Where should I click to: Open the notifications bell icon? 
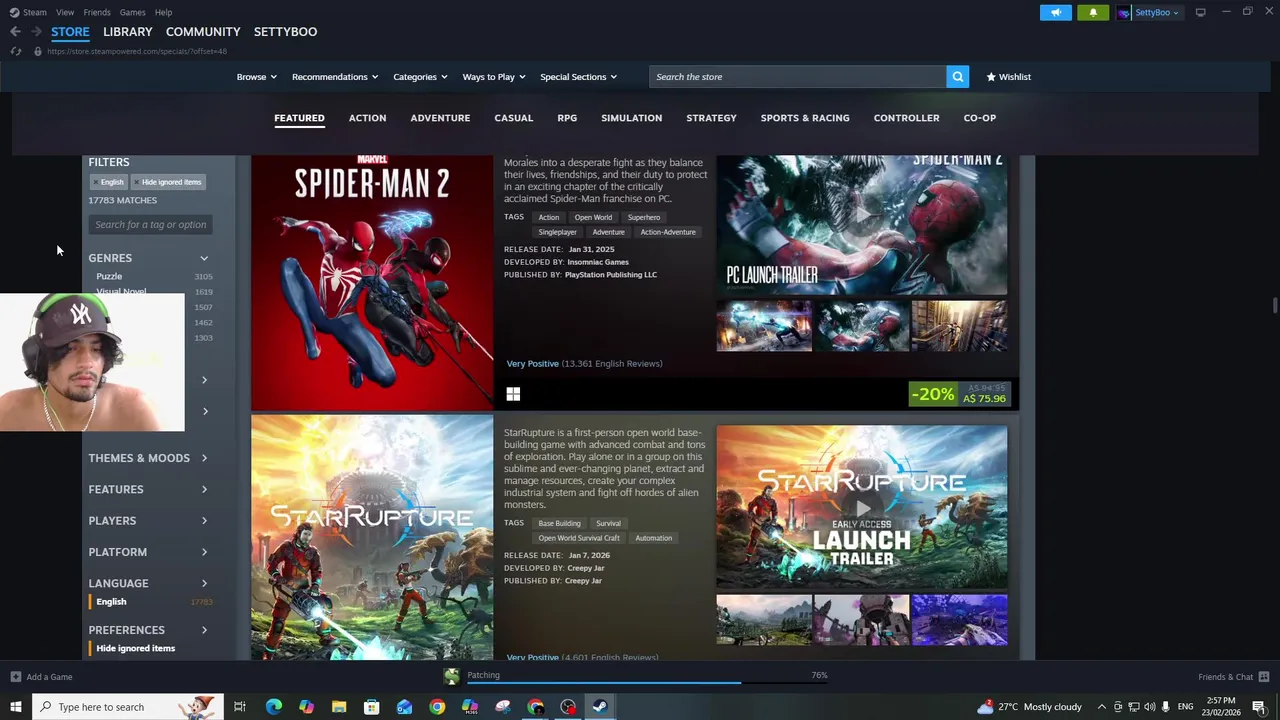click(1092, 12)
